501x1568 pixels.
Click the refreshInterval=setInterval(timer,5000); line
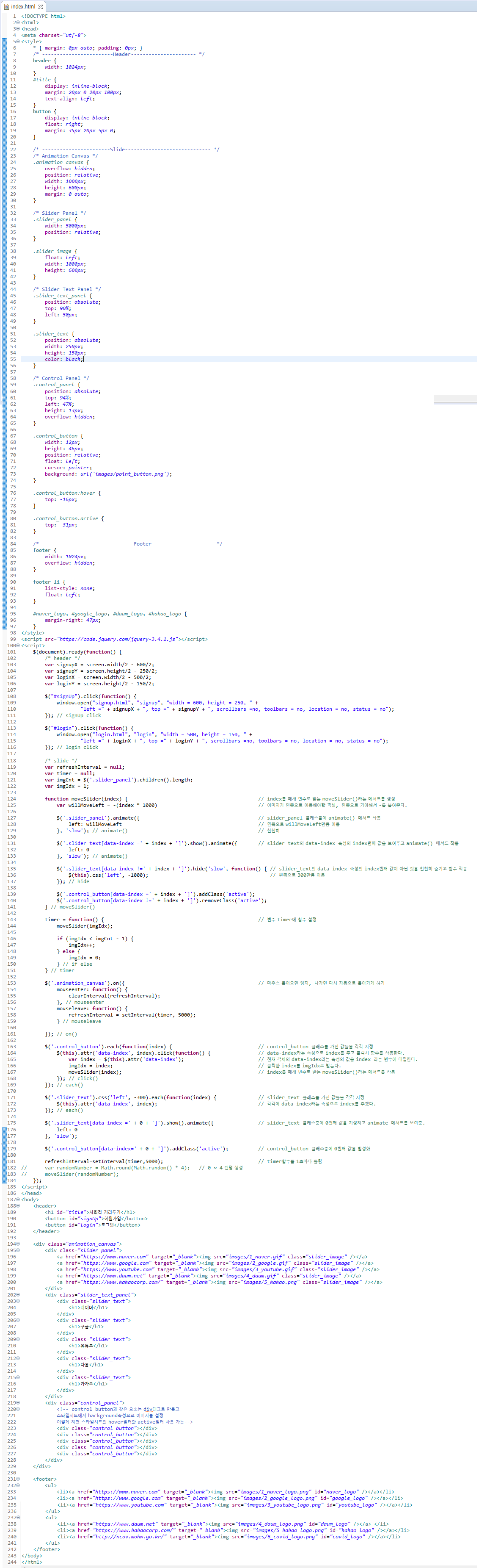(x=104, y=1161)
